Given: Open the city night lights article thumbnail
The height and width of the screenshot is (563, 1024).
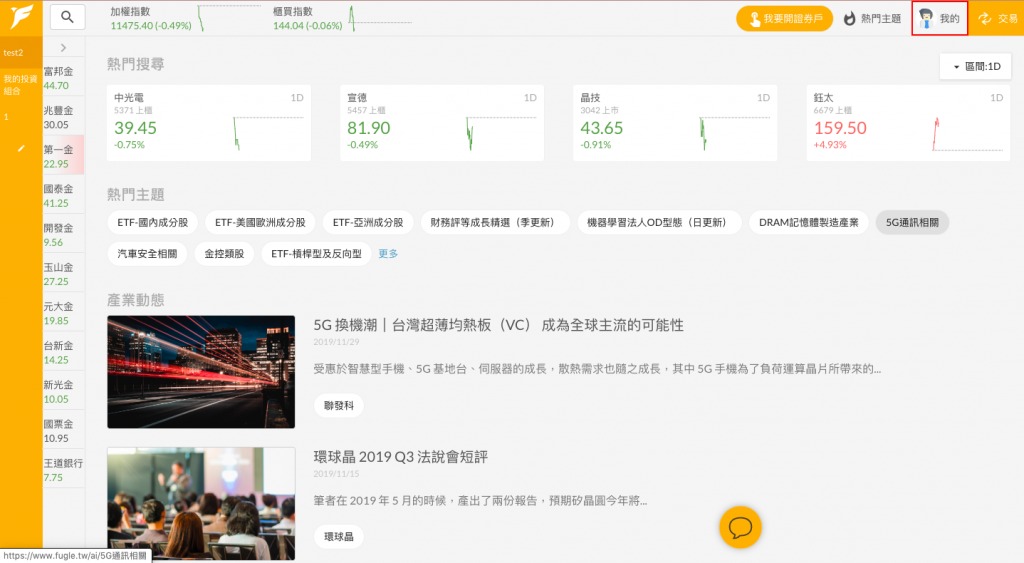Looking at the screenshot, I should 201,372.
